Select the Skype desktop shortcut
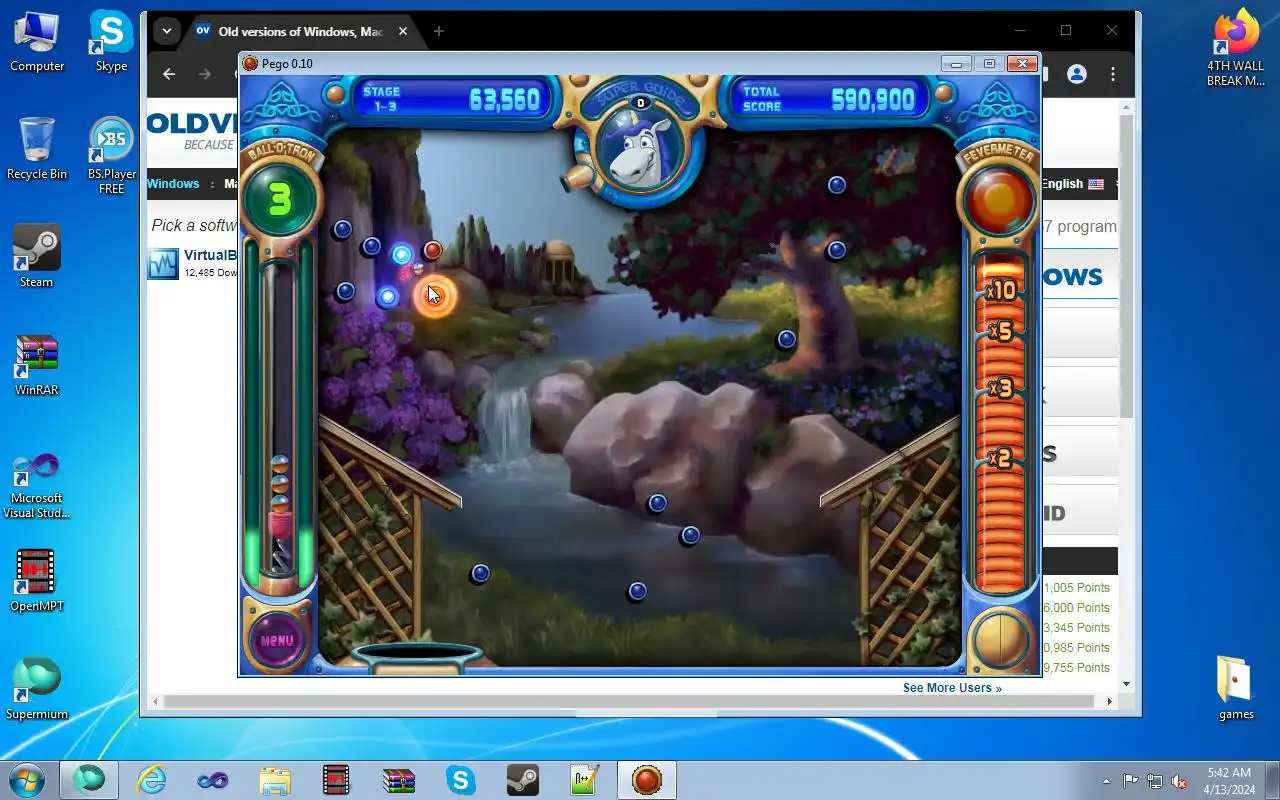Viewport: 1280px width, 800px height. (111, 41)
